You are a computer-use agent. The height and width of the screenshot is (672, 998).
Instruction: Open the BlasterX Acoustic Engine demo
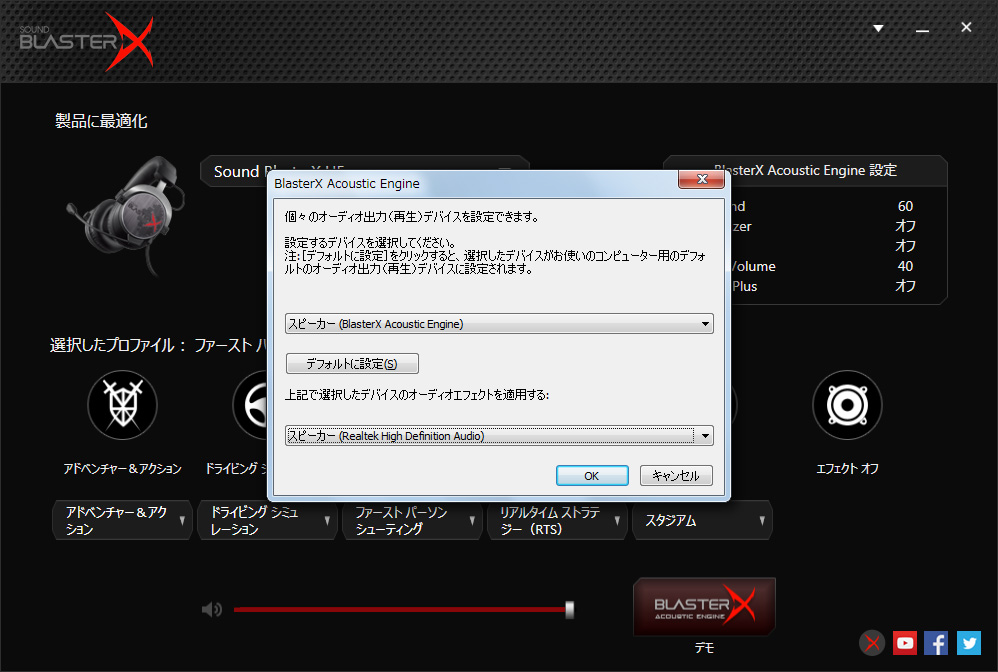705,606
